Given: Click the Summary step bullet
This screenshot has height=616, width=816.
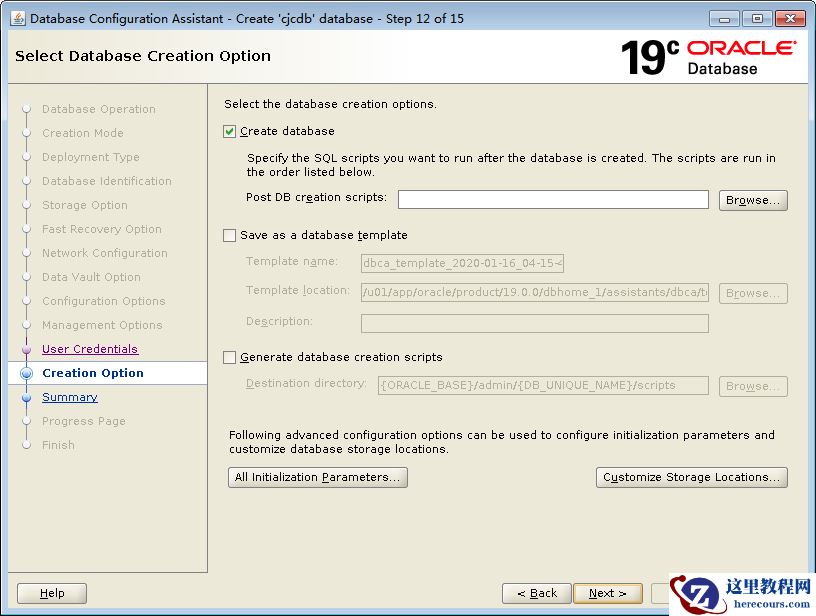Looking at the screenshot, I should click(x=27, y=397).
